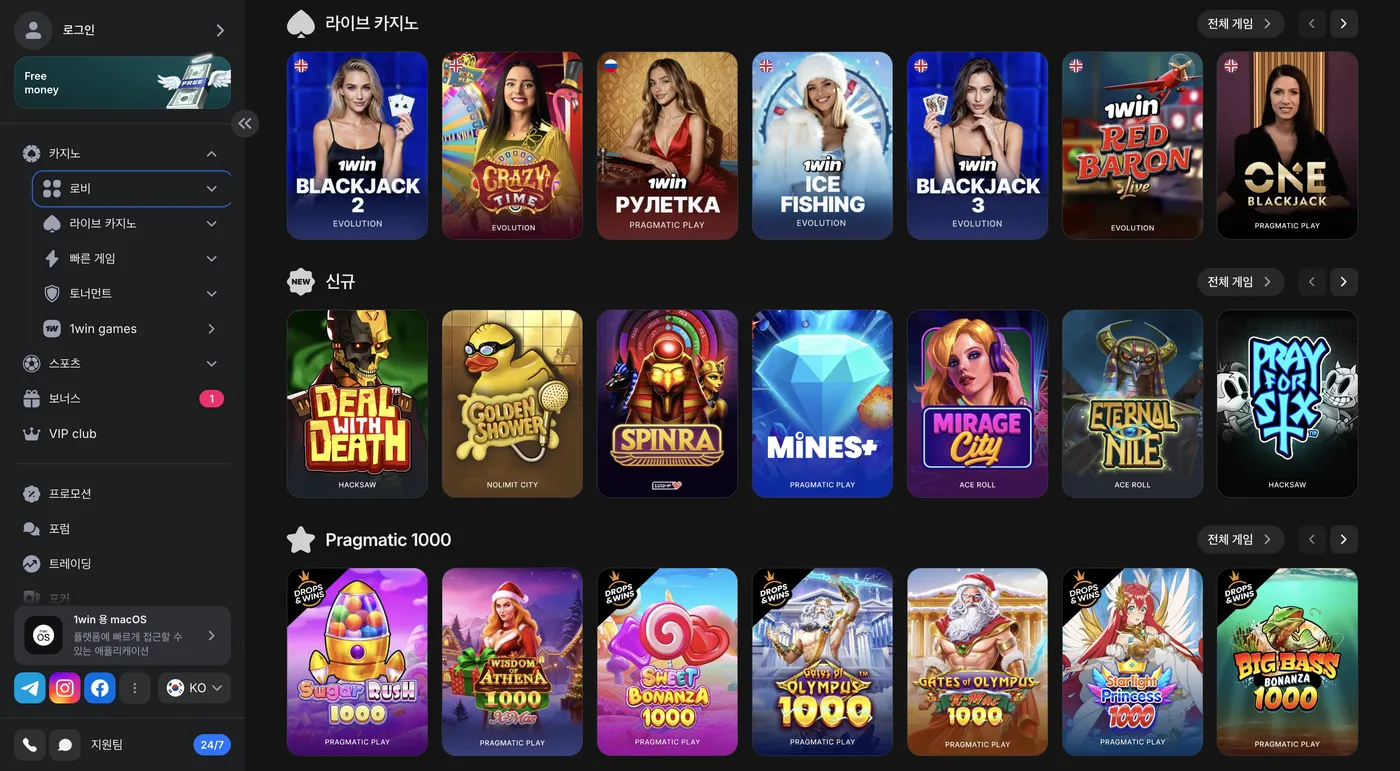Click the three-dot more socials icon

(x=135, y=688)
